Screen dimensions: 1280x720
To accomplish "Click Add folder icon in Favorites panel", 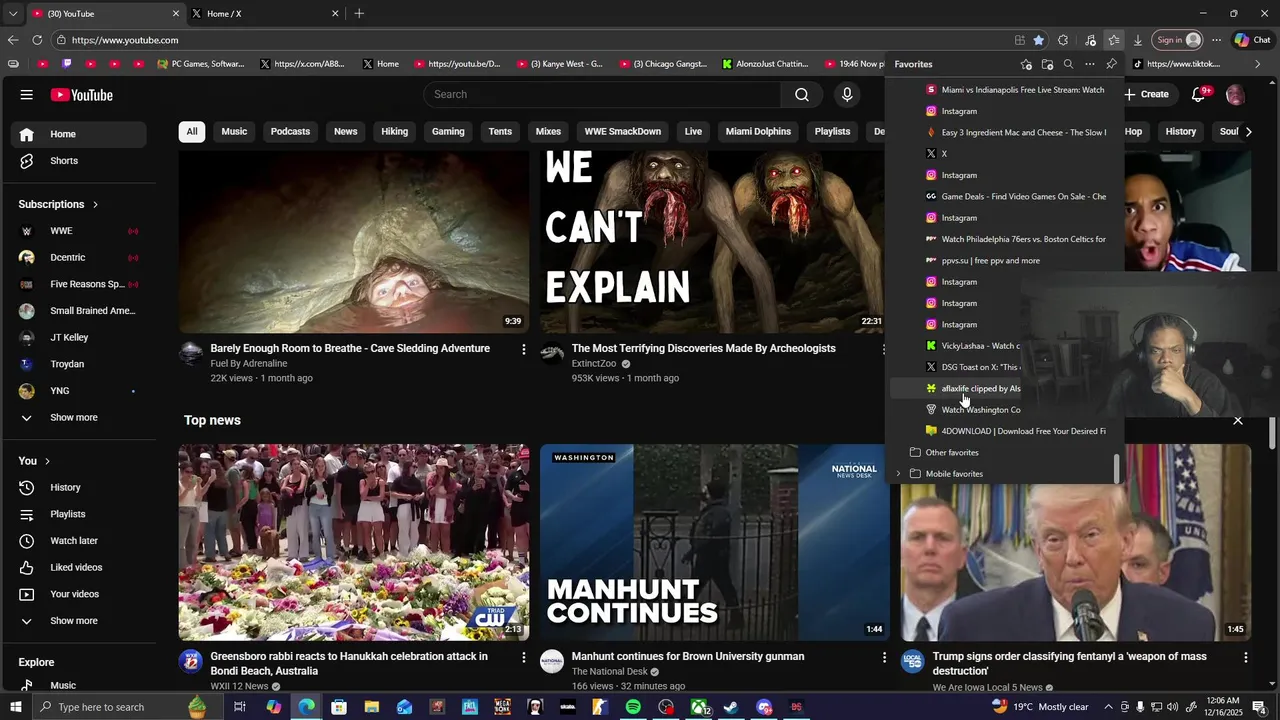I will tap(1047, 64).
